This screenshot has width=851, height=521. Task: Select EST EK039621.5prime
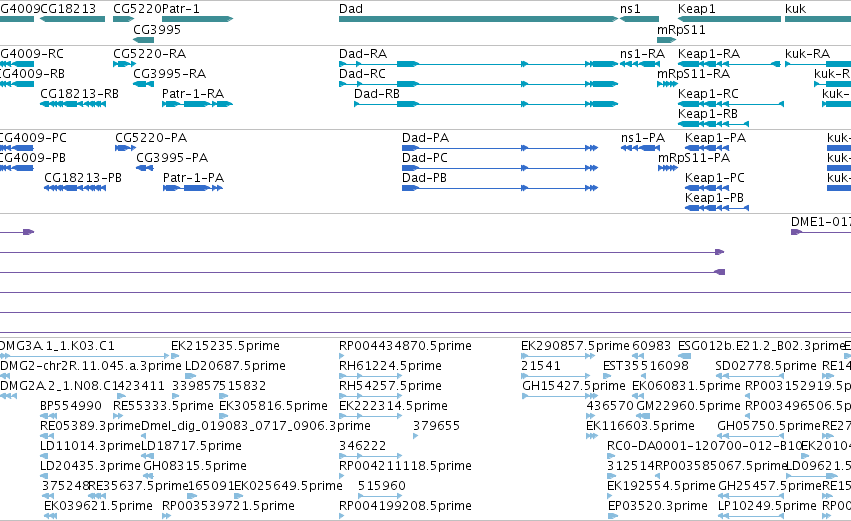click(x=98, y=506)
